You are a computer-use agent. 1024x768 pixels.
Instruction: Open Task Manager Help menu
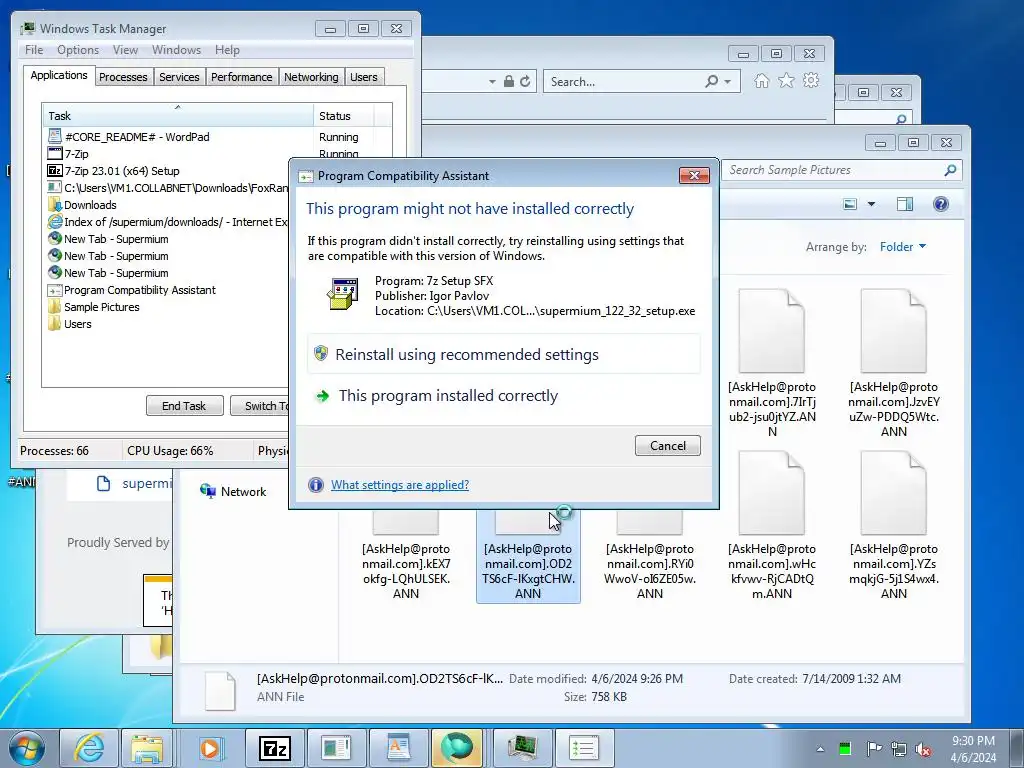click(x=227, y=50)
